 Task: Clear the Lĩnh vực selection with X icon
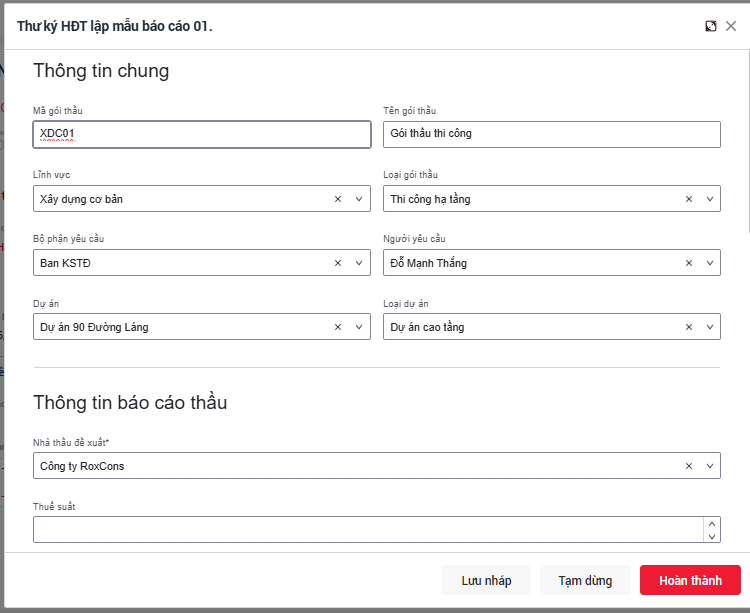pyautogui.click(x=338, y=199)
